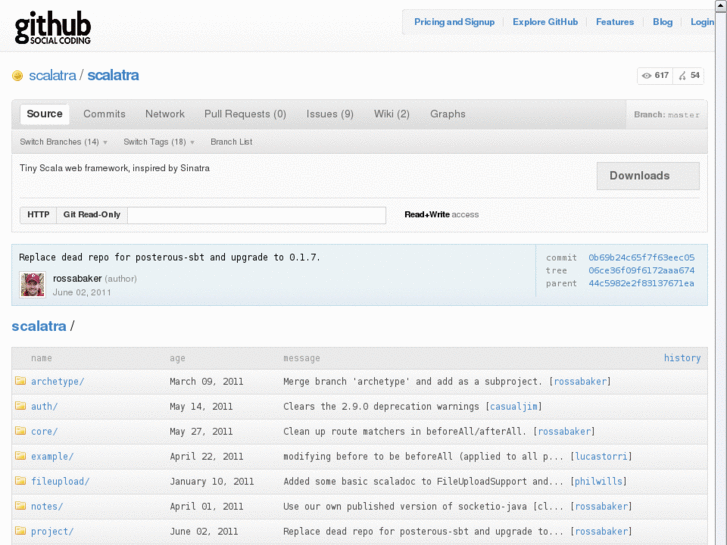This screenshot has width=727, height=545.
Task: Open the archetype/ directory
Action: pyautogui.click(x=57, y=381)
